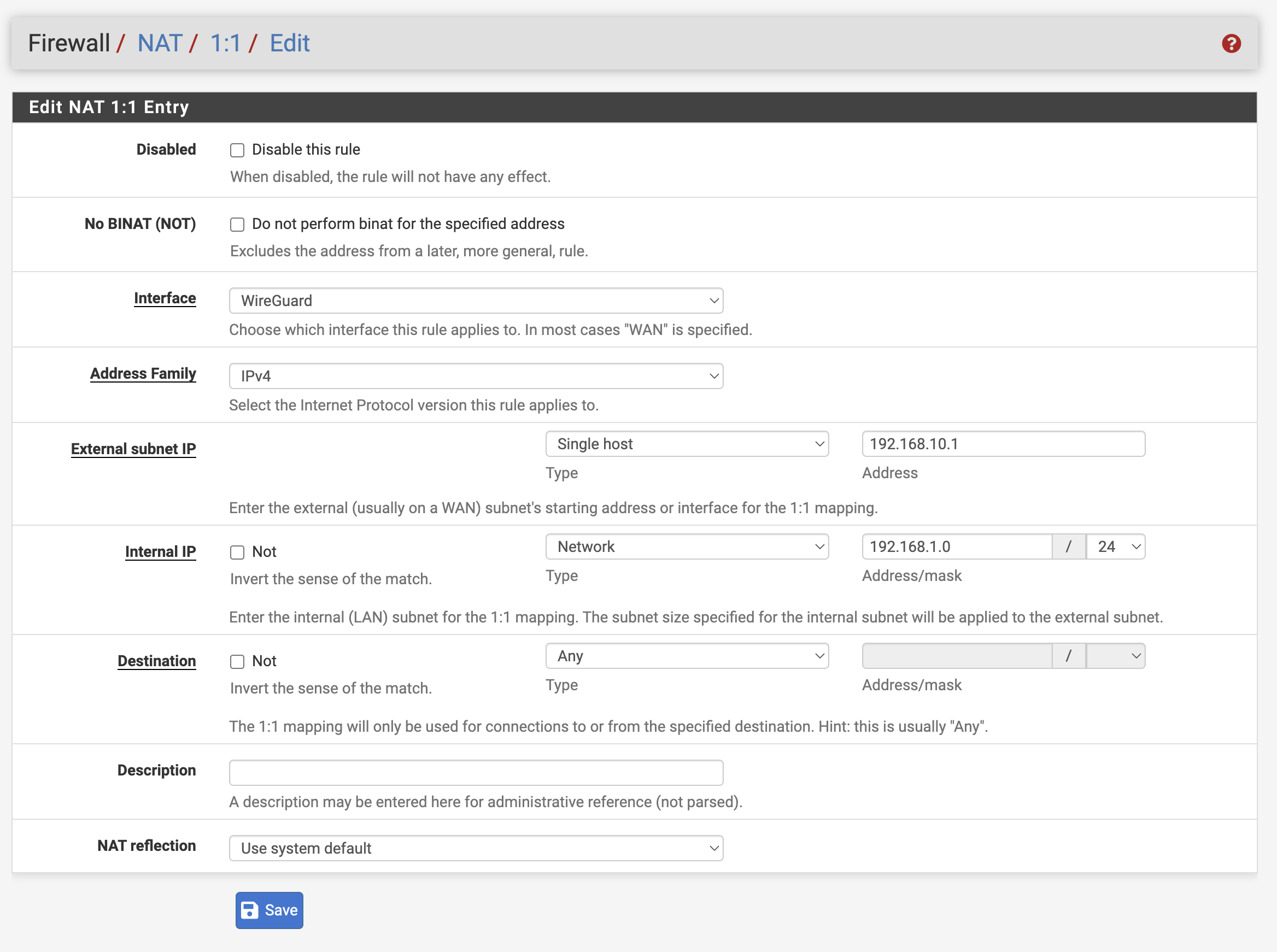Click the floppy disk icon on Save

(x=250, y=910)
